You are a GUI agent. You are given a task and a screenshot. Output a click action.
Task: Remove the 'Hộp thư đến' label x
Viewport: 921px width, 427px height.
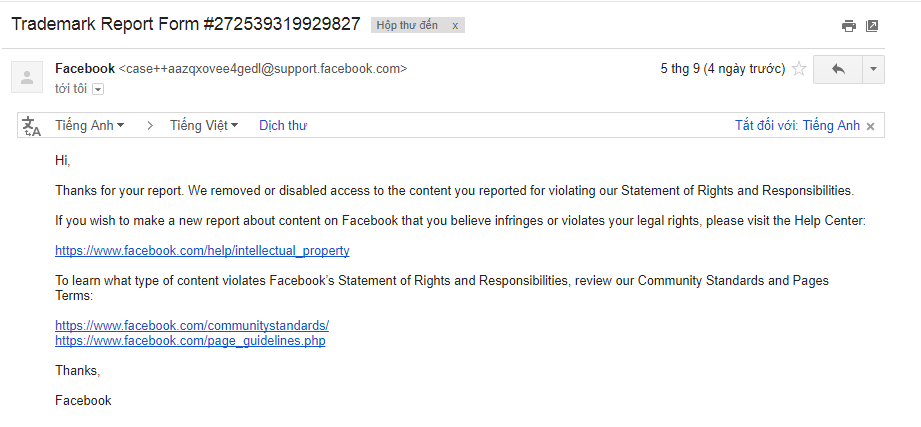(x=455, y=26)
